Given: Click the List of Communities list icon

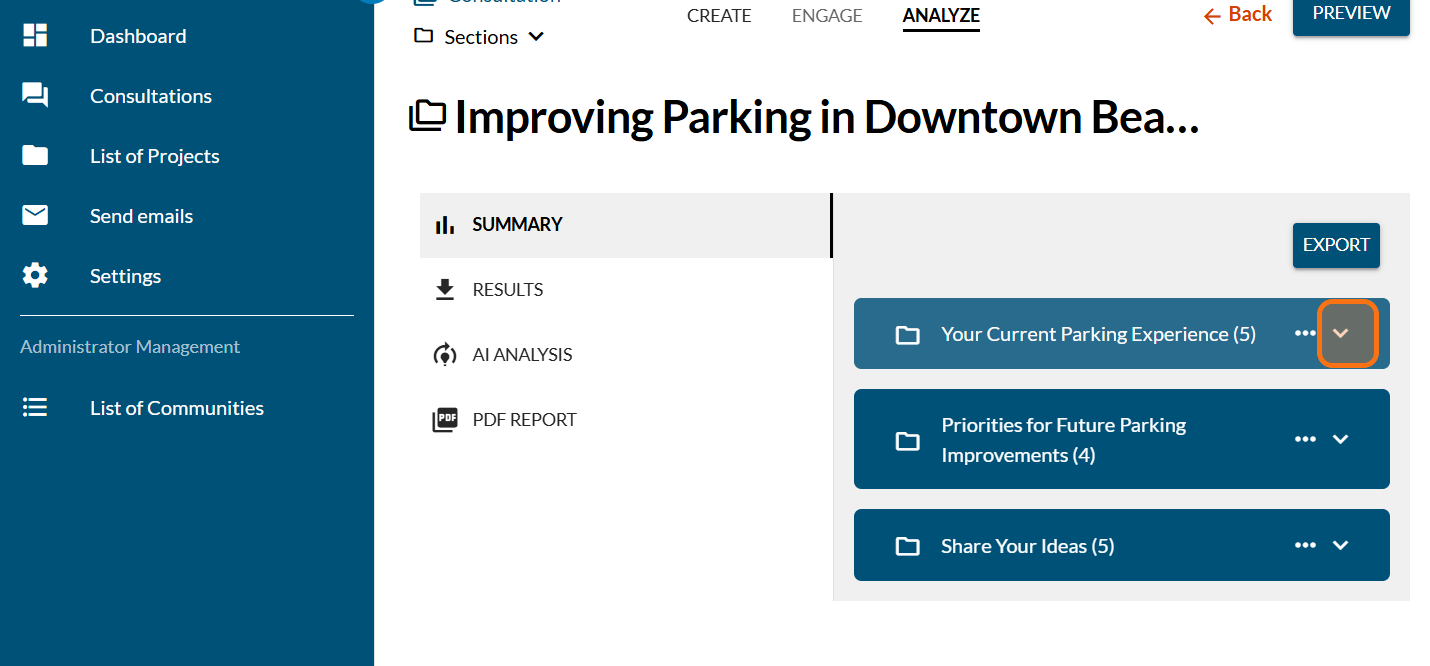Looking at the screenshot, I should 35,408.
